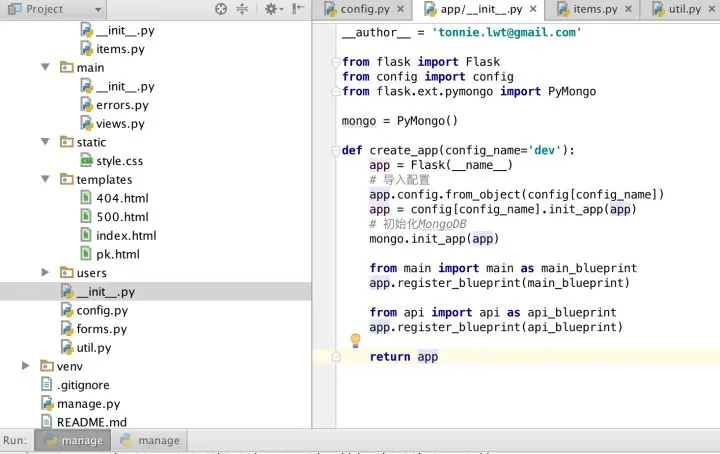Click the lightbulb intention icon in editor
720x454 pixels.
[354, 341]
